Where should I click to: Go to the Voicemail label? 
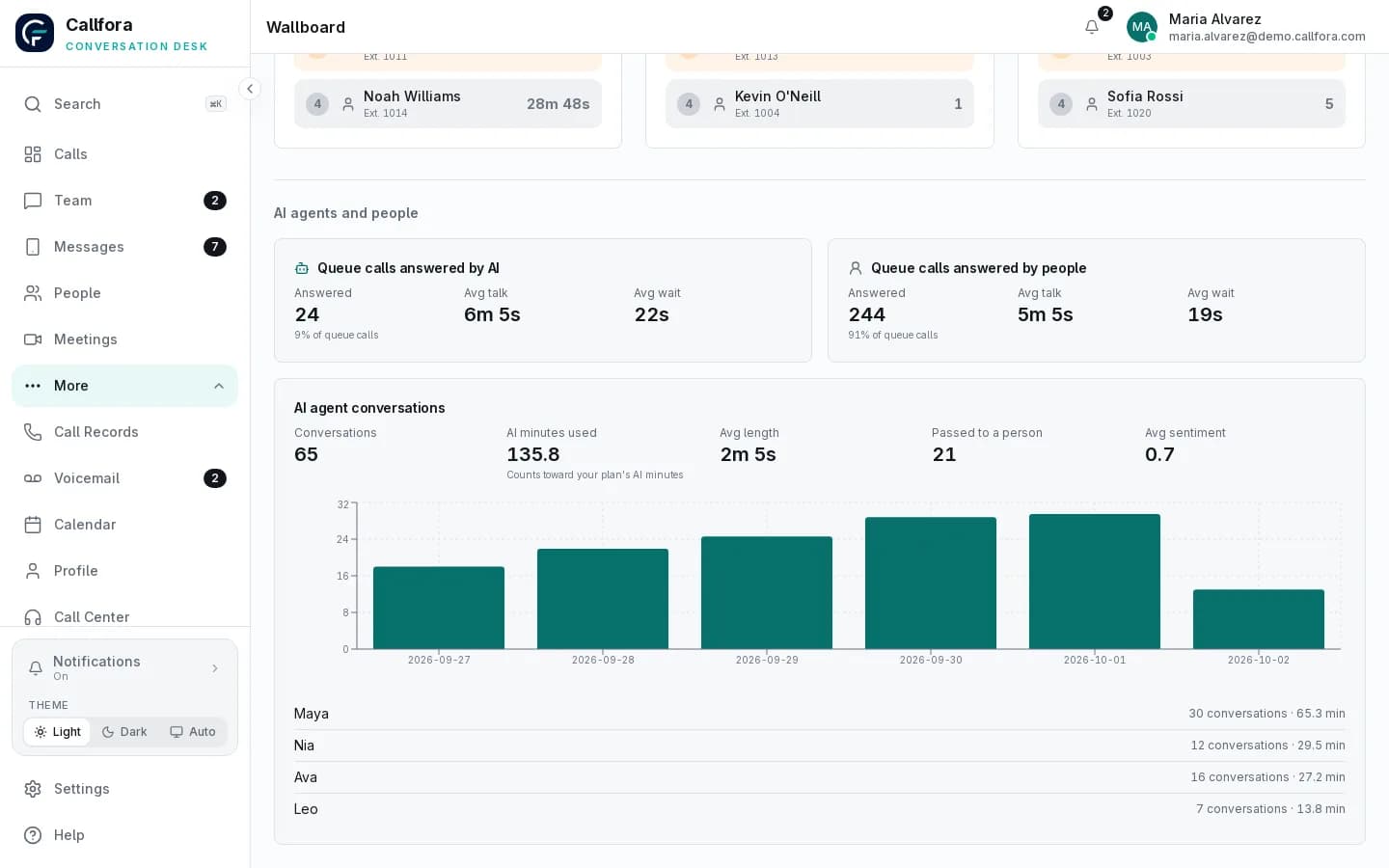coord(87,478)
